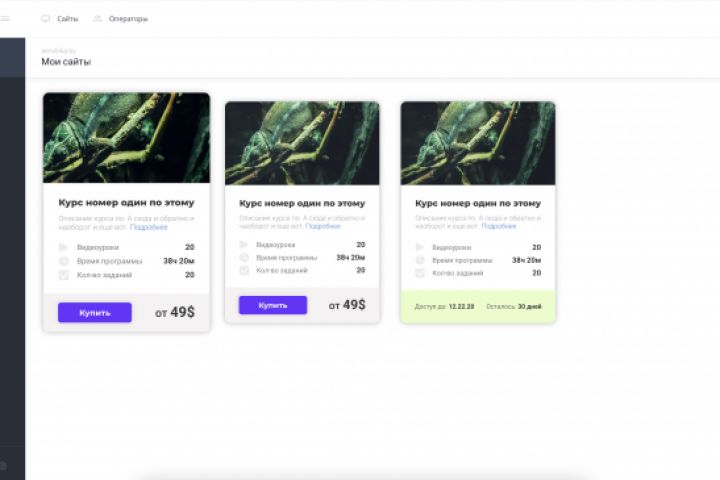Click Кол-во заданий checkbox icon on first card
The image size is (720, 480).
click(x=63, y=275)
